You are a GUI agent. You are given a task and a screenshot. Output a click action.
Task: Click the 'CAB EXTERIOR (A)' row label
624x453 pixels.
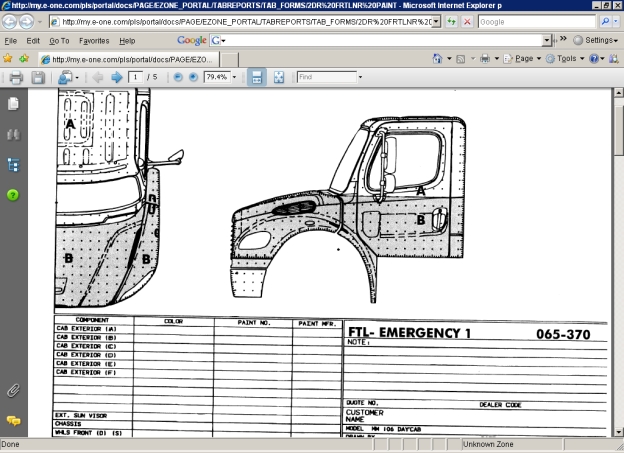coord(86,329)
